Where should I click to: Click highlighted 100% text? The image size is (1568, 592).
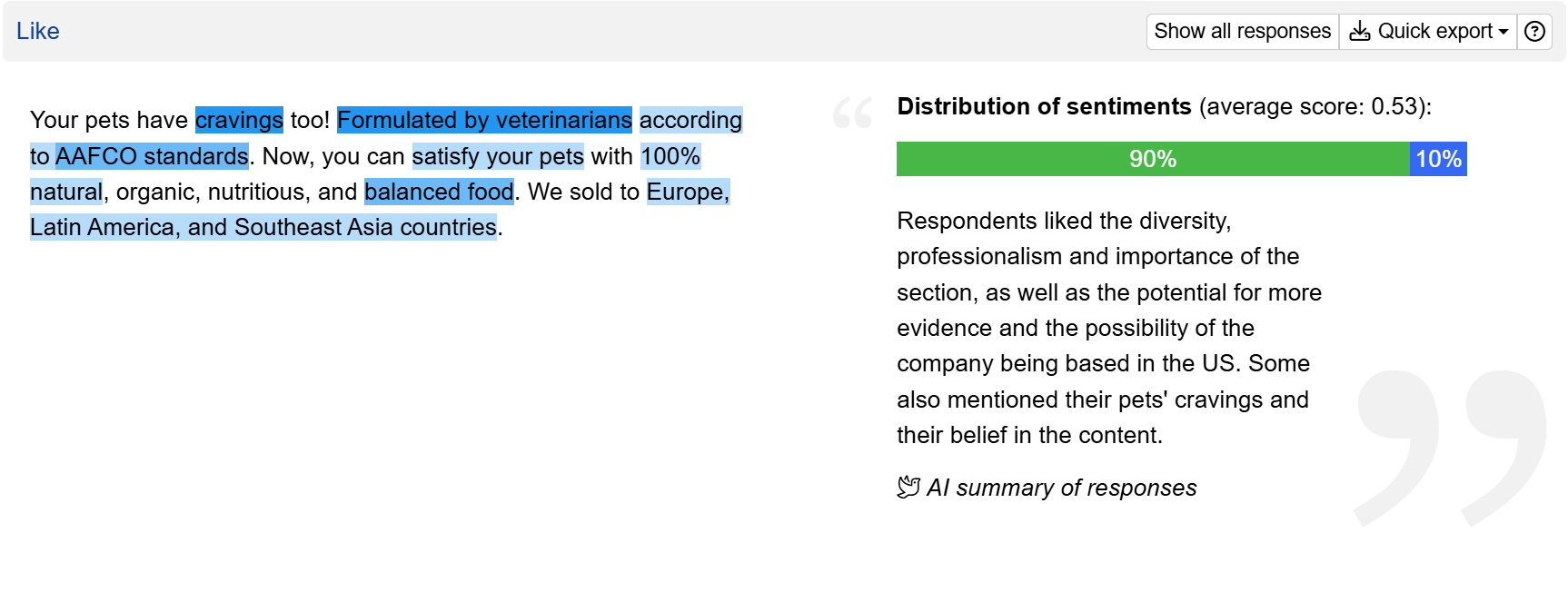coord(670,156)
